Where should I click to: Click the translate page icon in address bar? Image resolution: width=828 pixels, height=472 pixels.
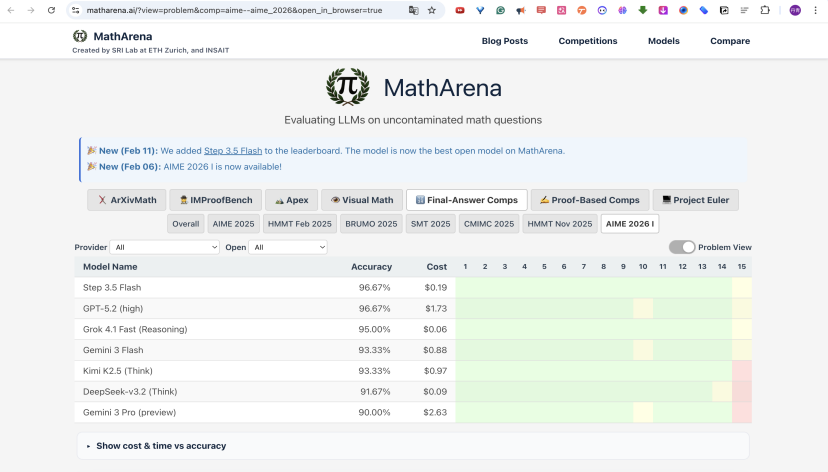413,10
